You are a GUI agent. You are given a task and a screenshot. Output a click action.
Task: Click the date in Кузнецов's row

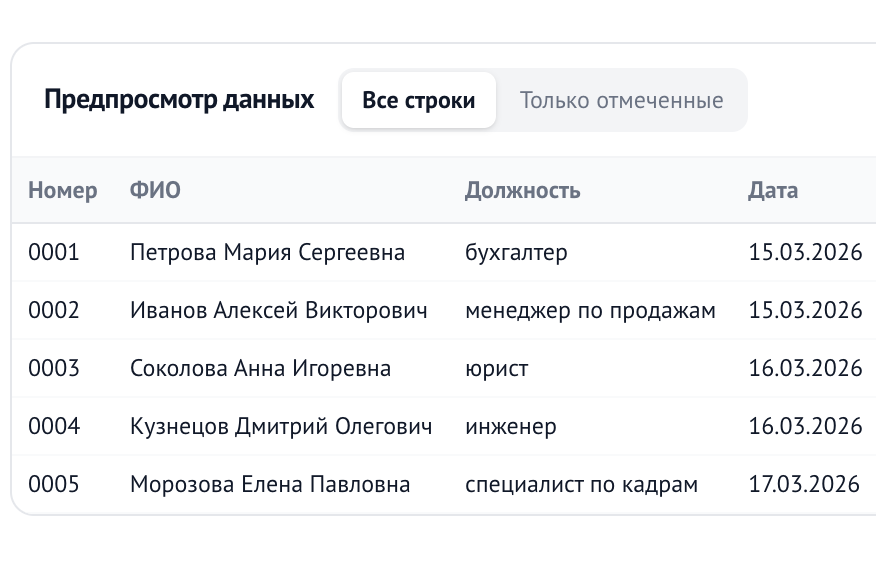[805, 426]
